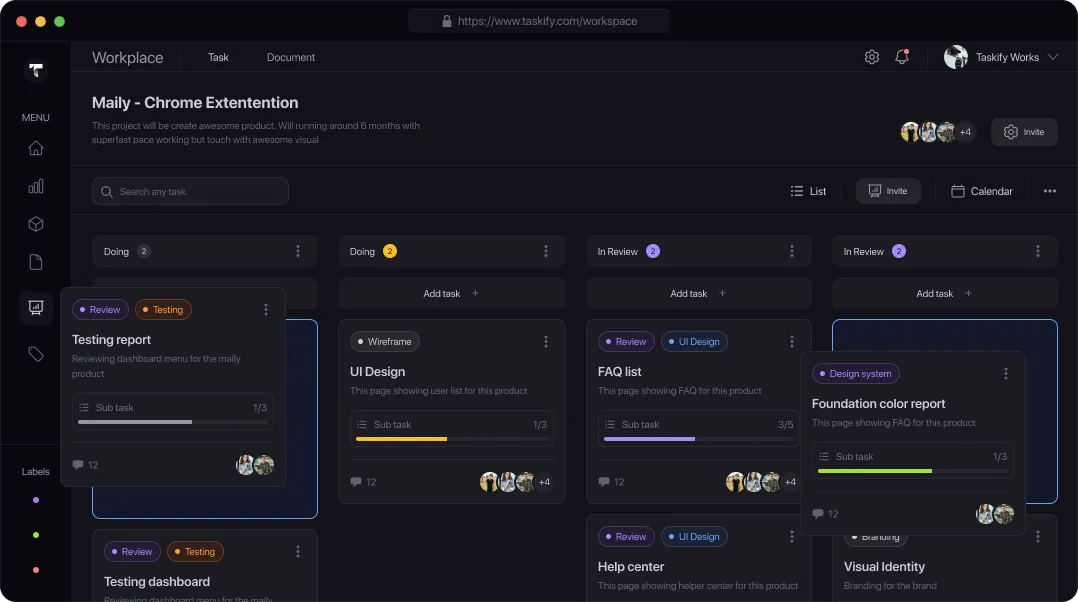Screen dimensions: 1078x602
Task: Open the tag icon in sidebar
Action: [x=36, y=354]
